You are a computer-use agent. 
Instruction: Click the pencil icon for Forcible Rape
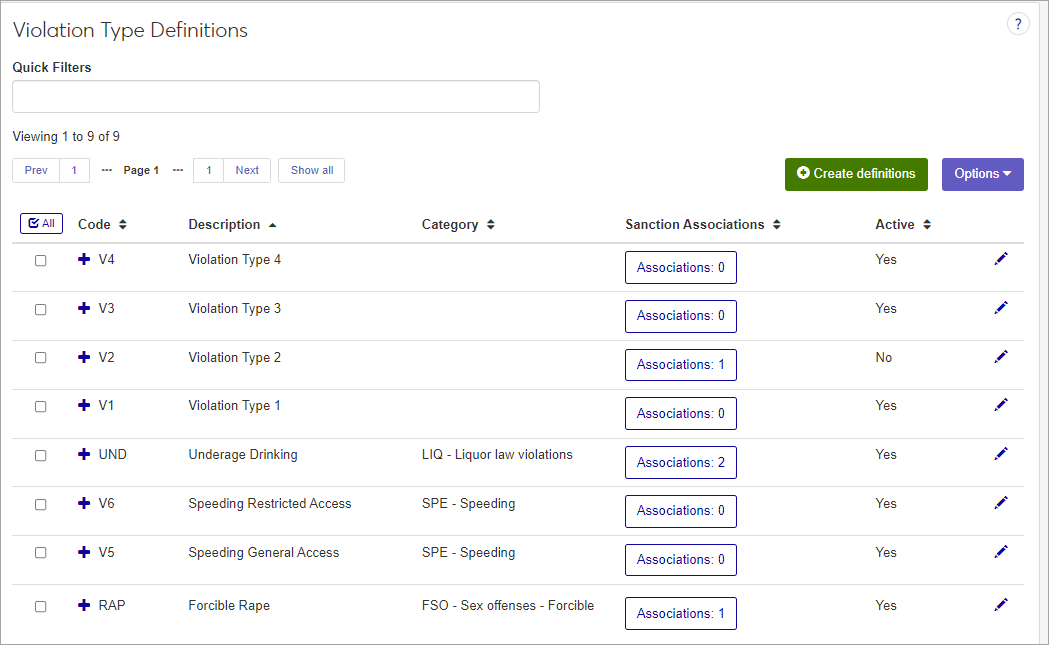tap(1001, 604)
